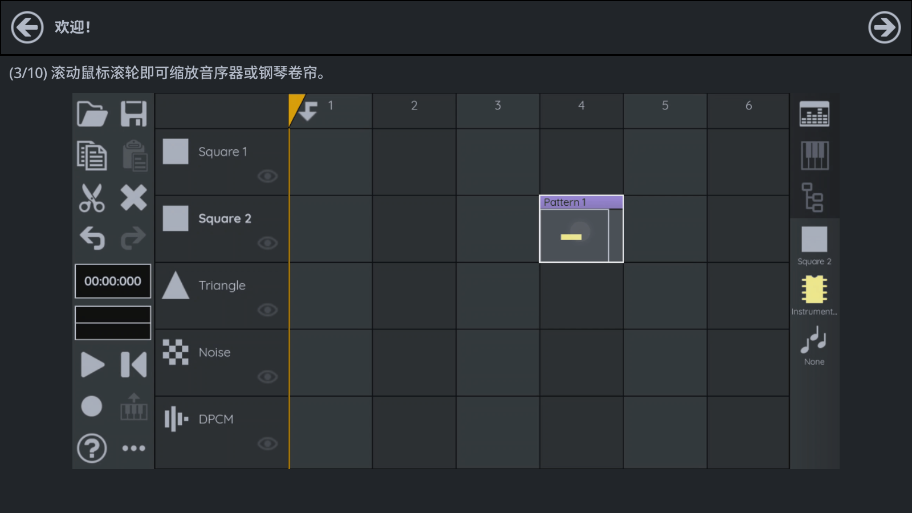912x513 pixels.
Task: Copy selection using the copy icon
Action: click(x=92, y=156)
